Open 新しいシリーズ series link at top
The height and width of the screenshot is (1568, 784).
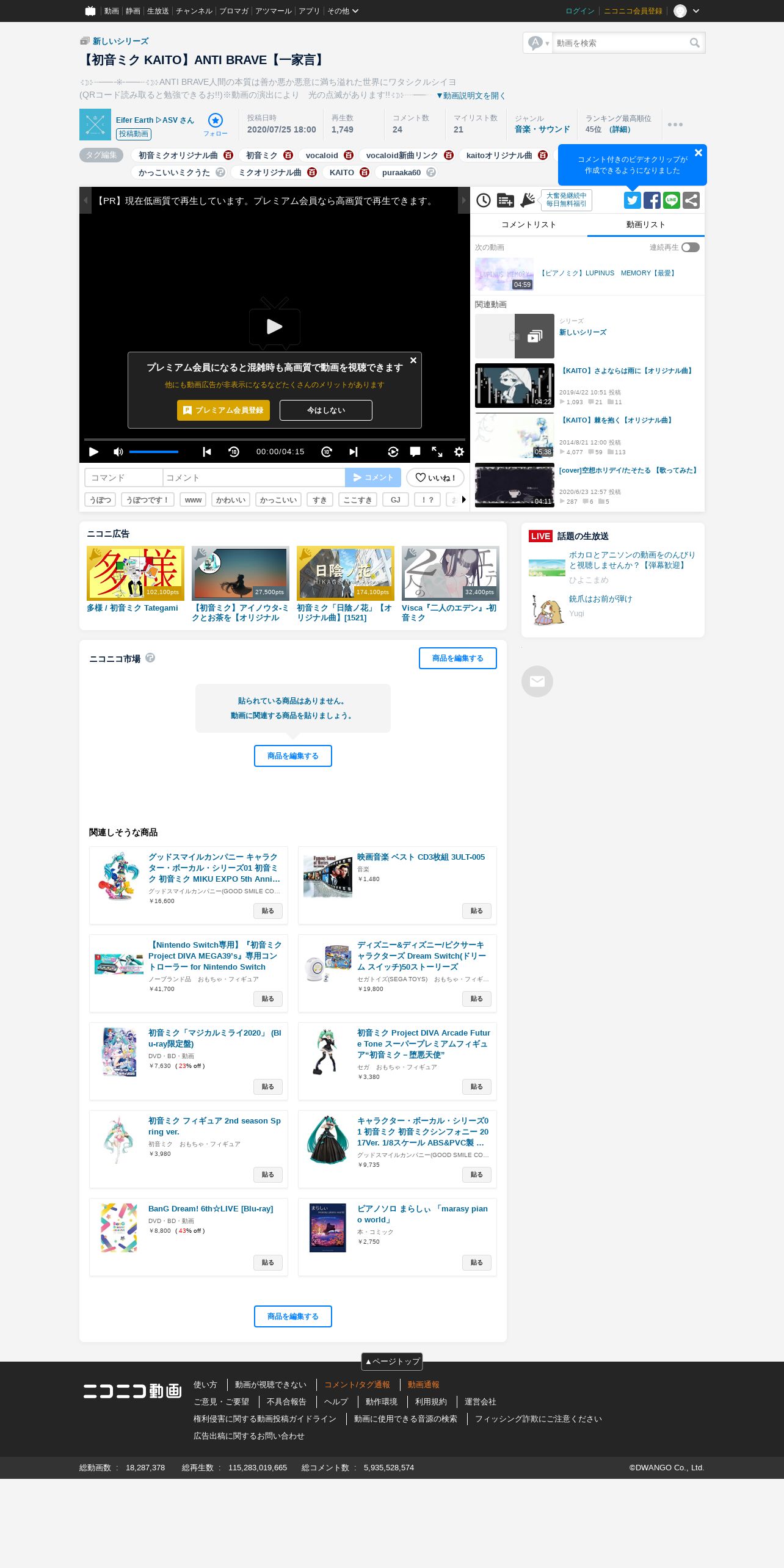[x=120, y=41]
